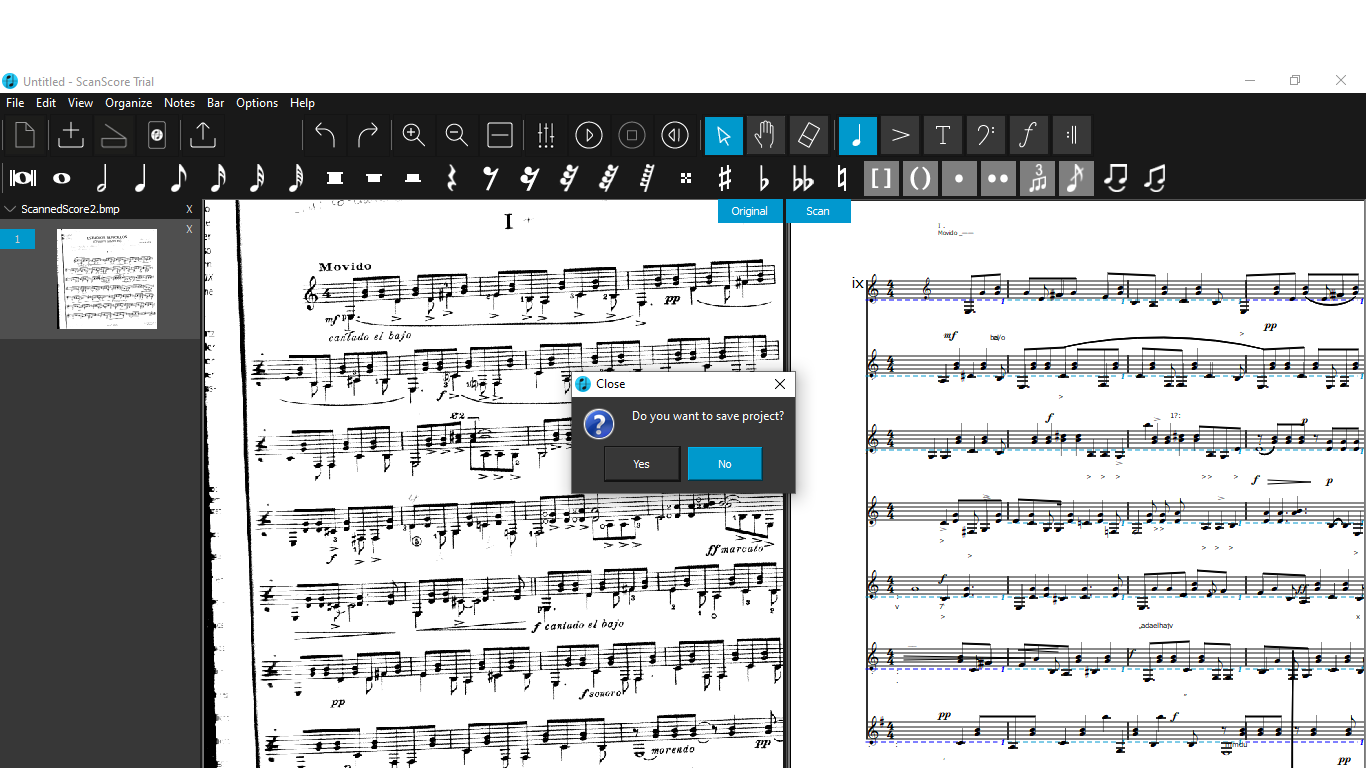Click the import from app phone icon

(x=157, y=135)
